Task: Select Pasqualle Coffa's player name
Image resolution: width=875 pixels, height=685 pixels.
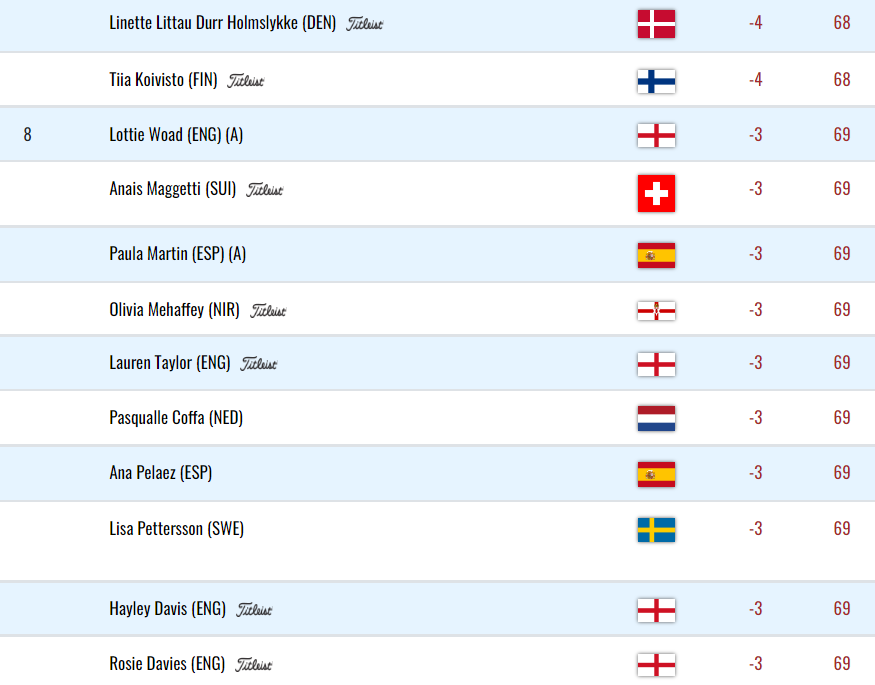Action: tap(176, 418)
